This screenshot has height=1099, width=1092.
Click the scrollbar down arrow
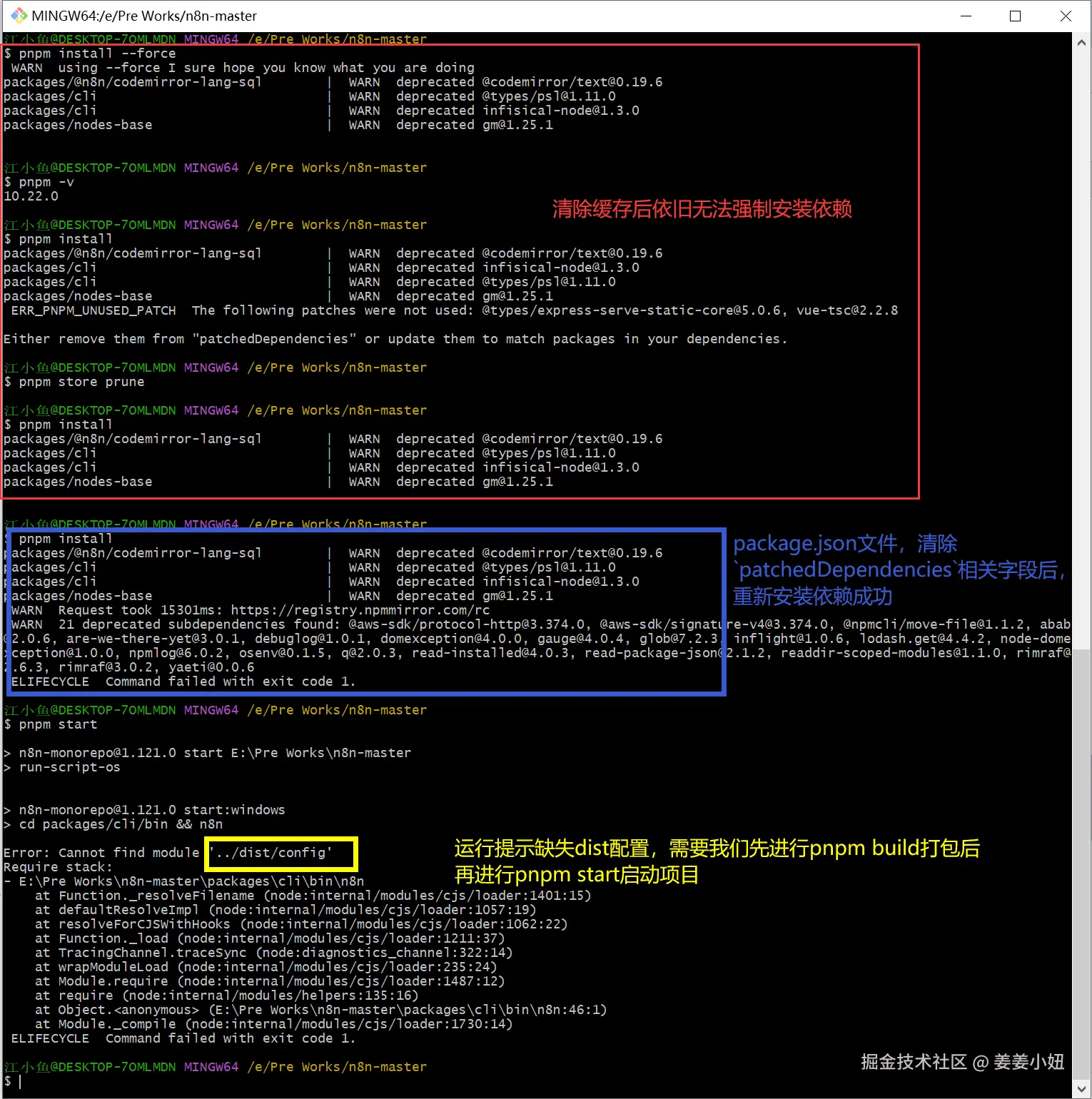(1081, 1088)
